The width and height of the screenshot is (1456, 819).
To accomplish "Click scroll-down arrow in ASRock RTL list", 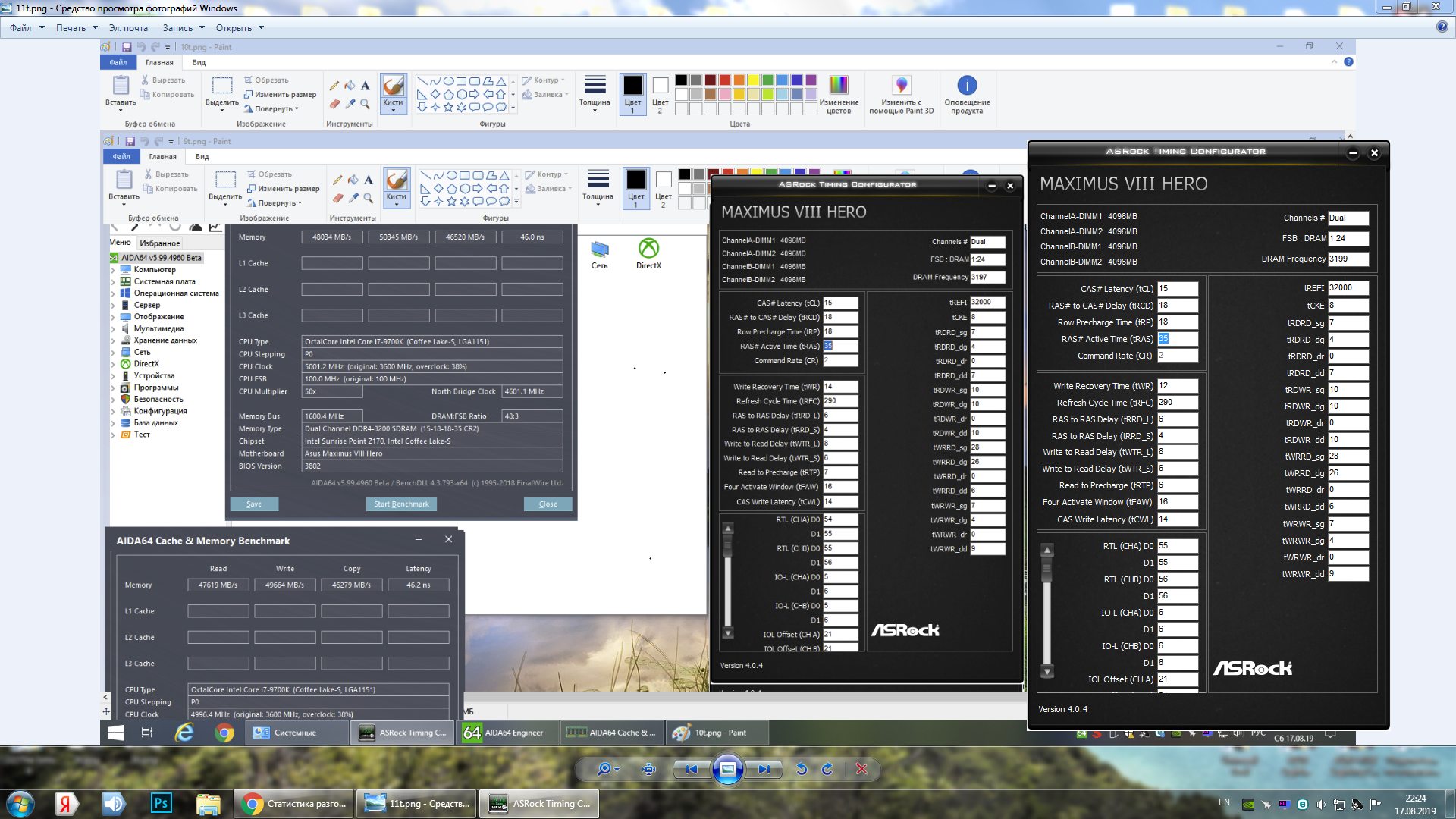I will click(1047, 672).
